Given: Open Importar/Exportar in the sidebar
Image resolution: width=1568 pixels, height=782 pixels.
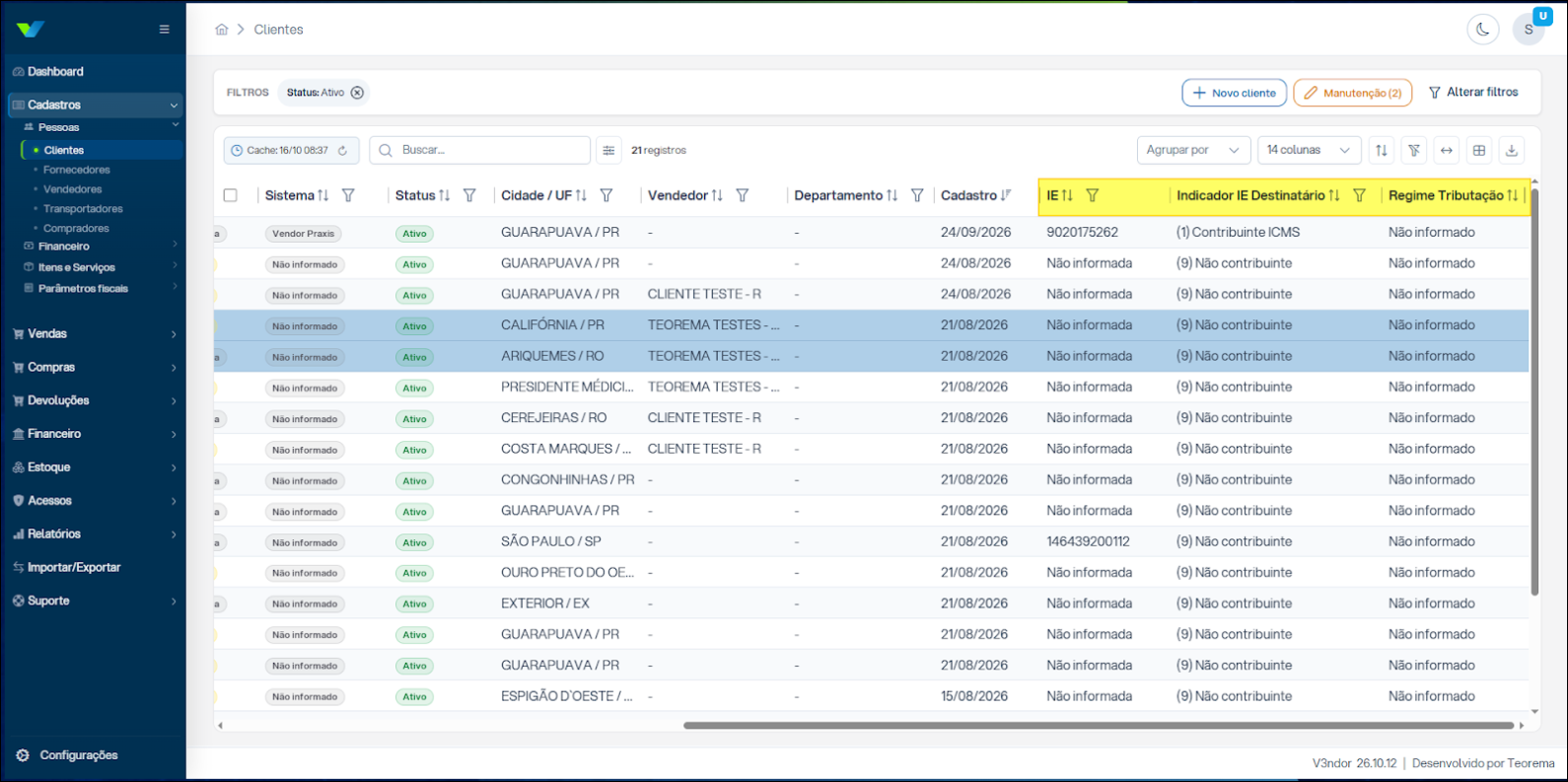Looking at the screenshot, I should 74,568.
